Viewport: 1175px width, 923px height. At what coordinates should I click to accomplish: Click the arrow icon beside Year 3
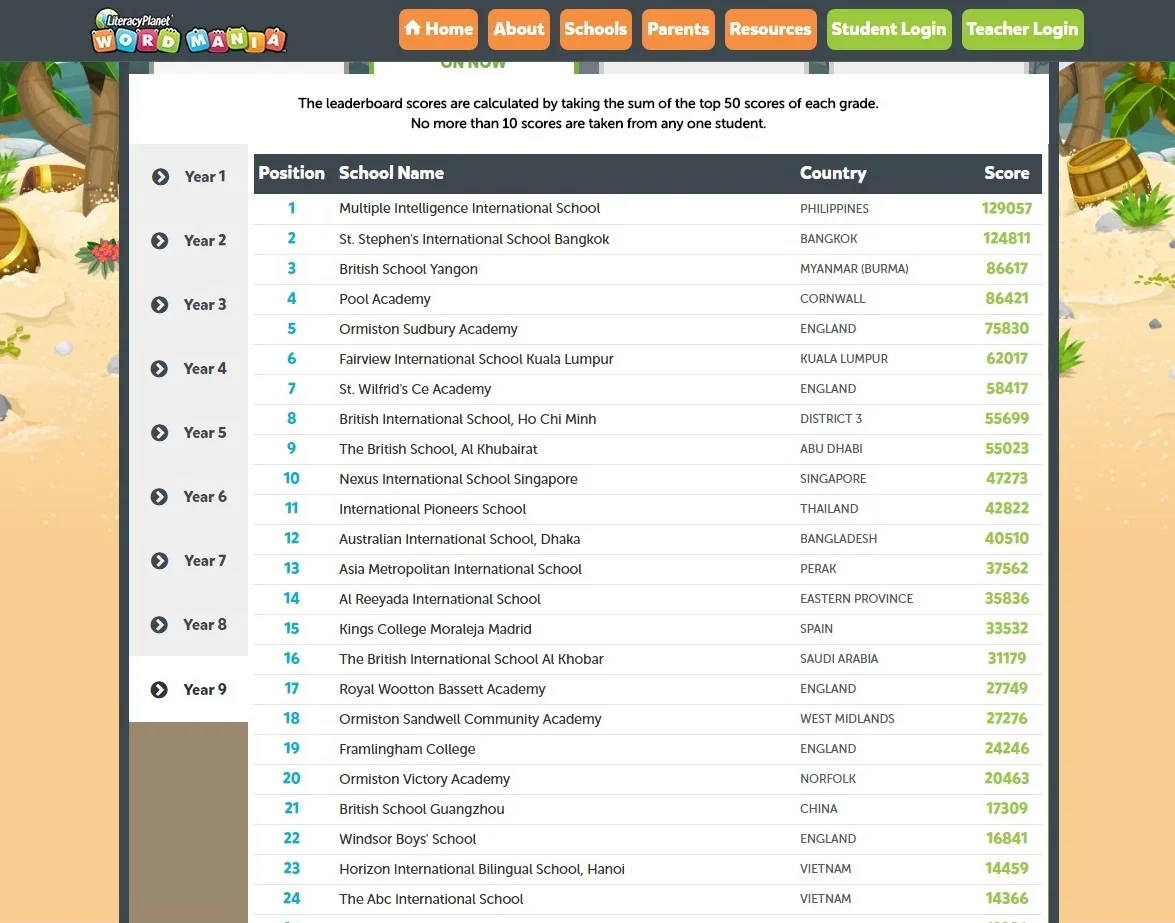160,305
